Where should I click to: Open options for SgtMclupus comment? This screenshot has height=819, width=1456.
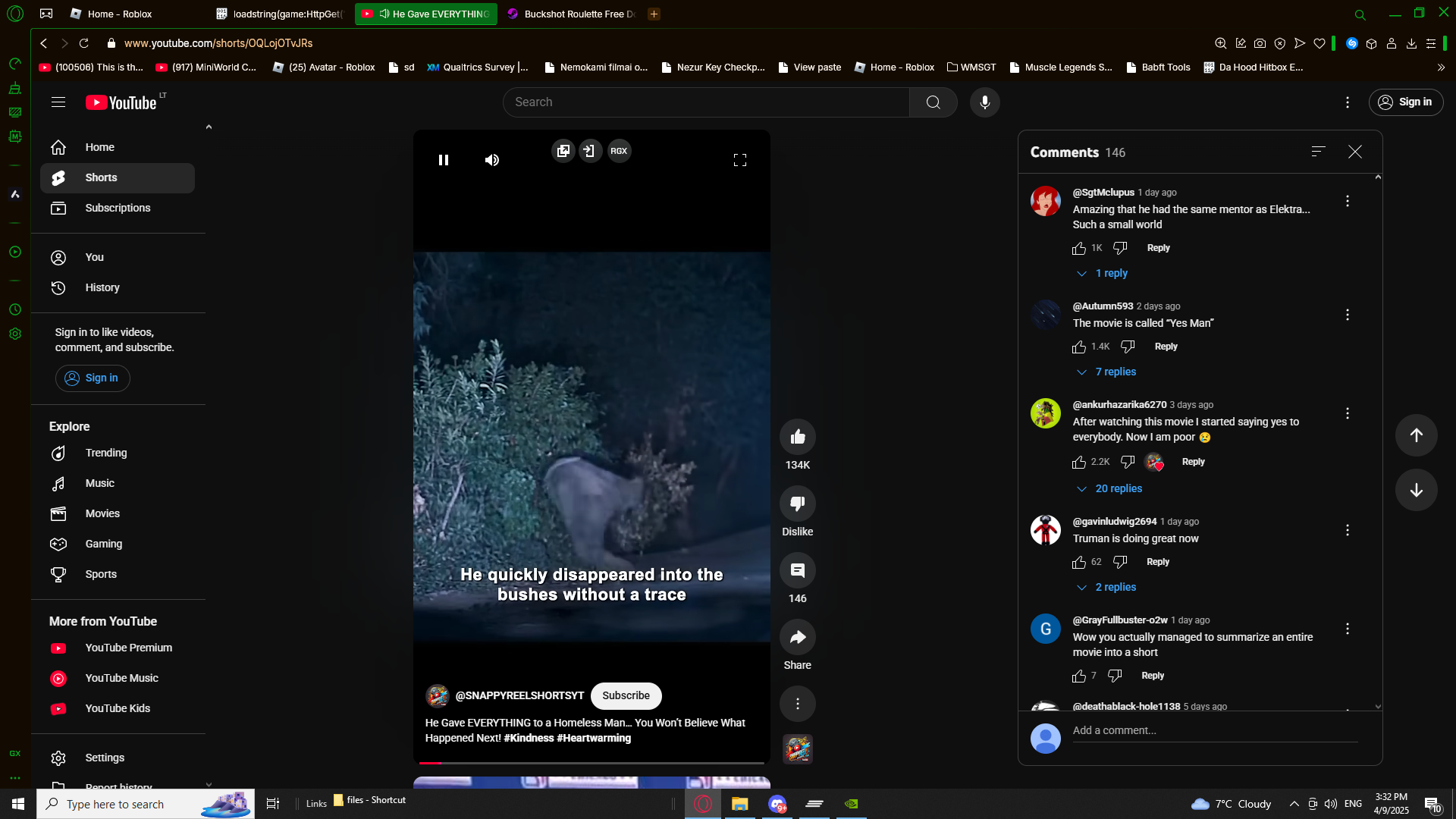coord(1348,201)
